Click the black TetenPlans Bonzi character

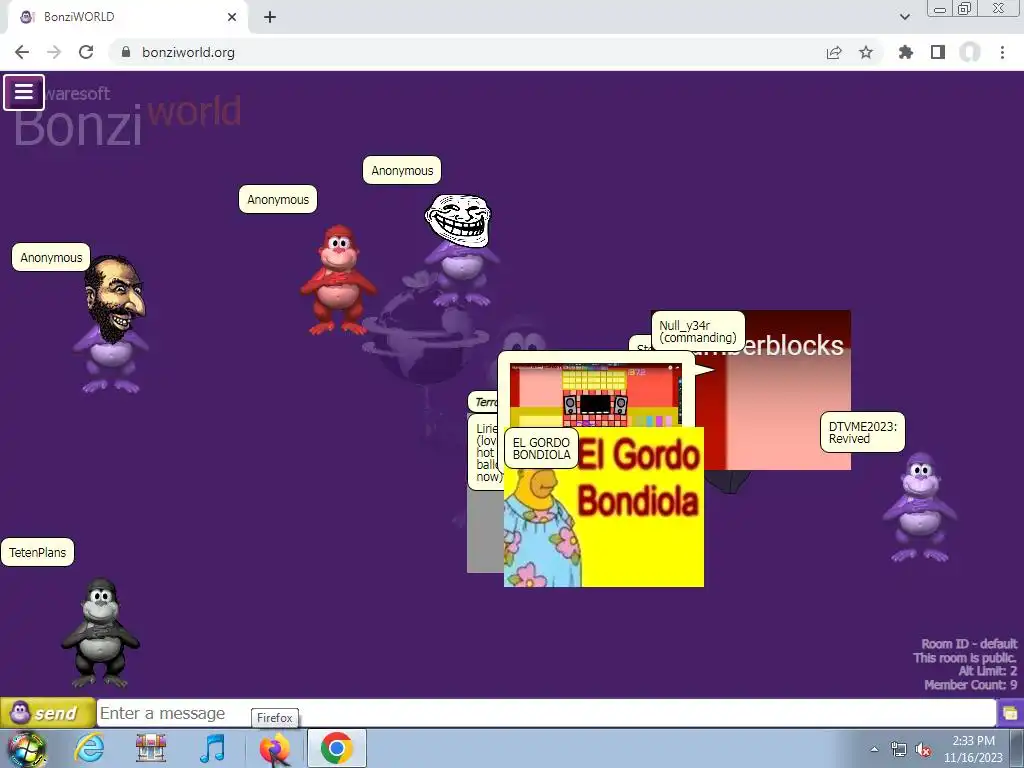point(100,632)
